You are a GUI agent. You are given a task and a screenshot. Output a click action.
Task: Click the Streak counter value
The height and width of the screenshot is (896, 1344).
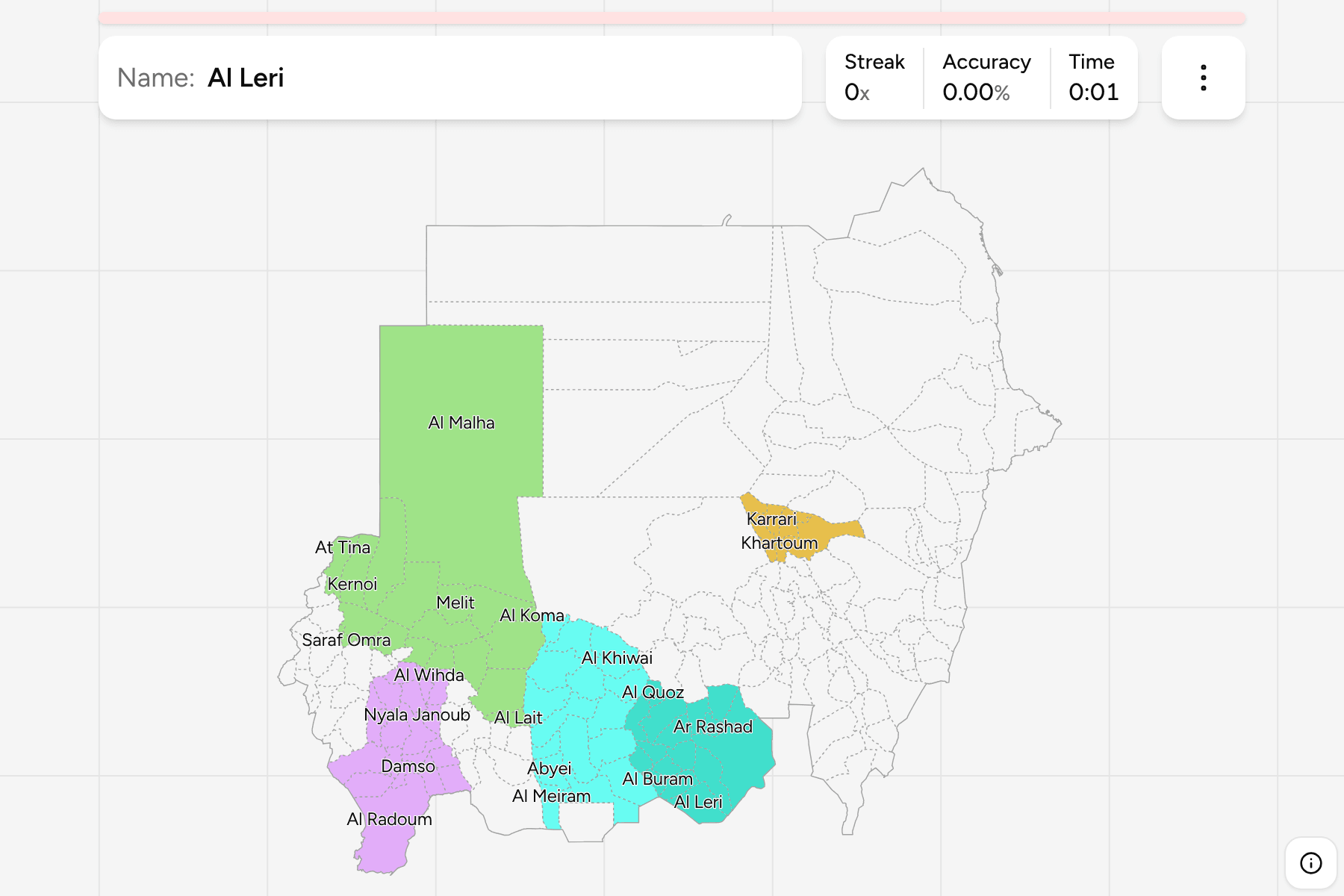point(857,93)
